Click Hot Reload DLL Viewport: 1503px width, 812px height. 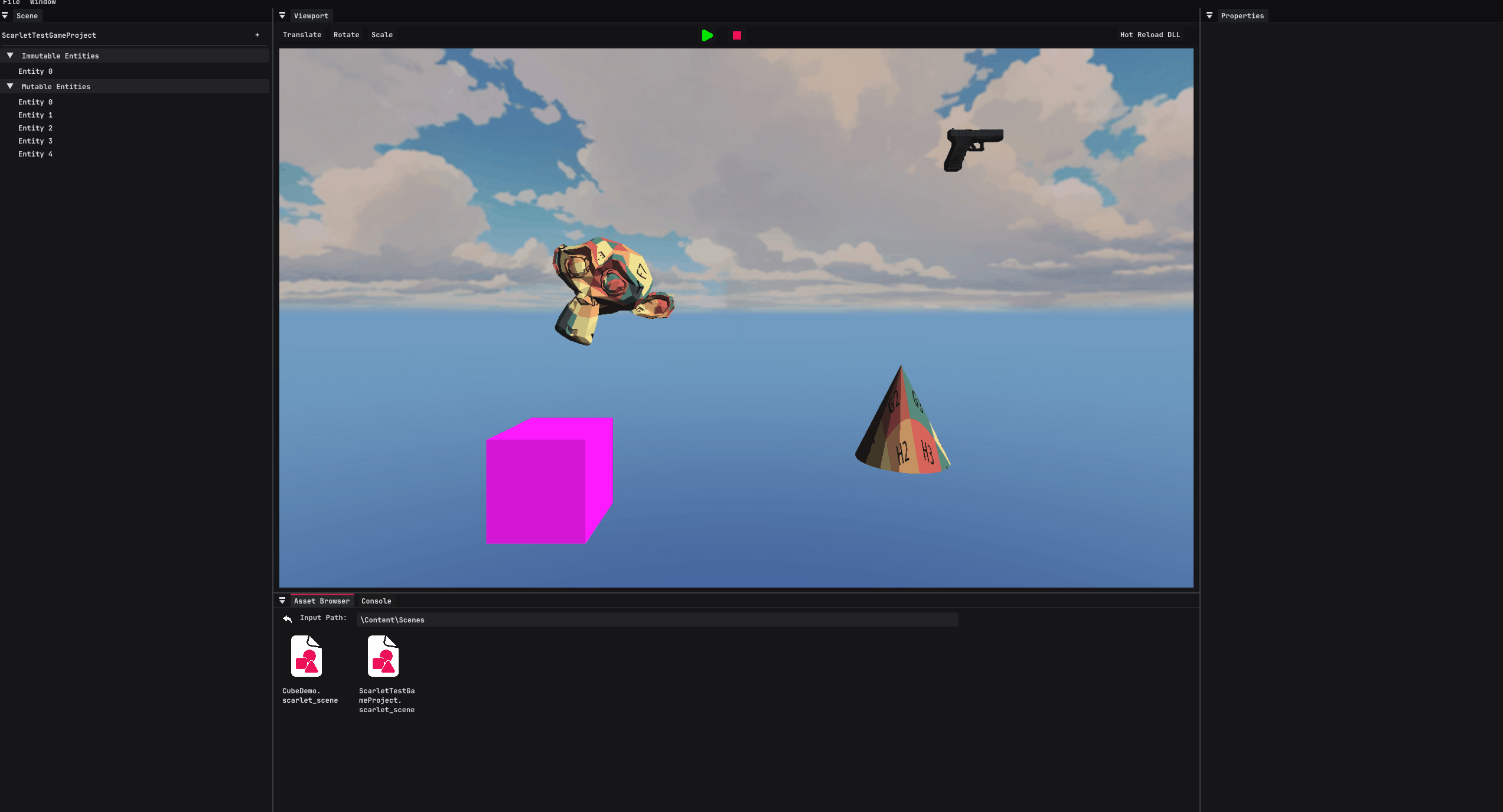tap(1150, 35)
